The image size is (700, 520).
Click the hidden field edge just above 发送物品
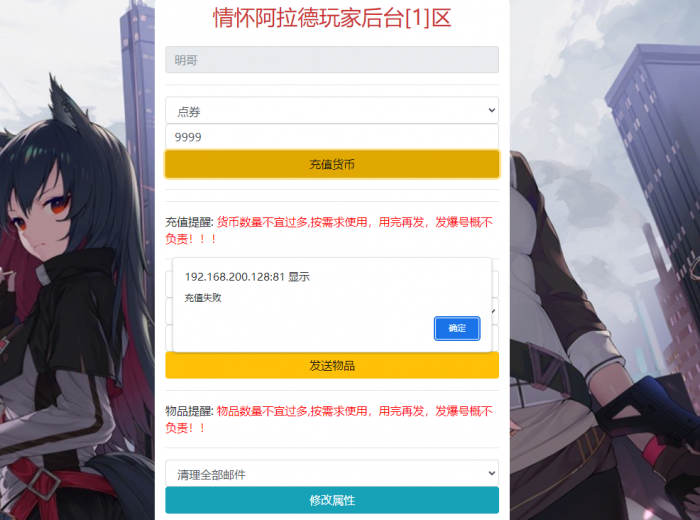[169, 338]
